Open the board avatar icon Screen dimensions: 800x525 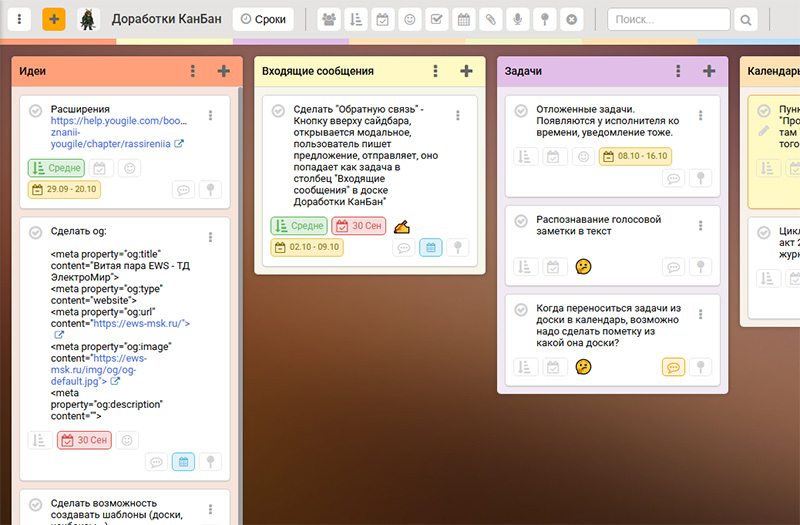coord(88,19)
